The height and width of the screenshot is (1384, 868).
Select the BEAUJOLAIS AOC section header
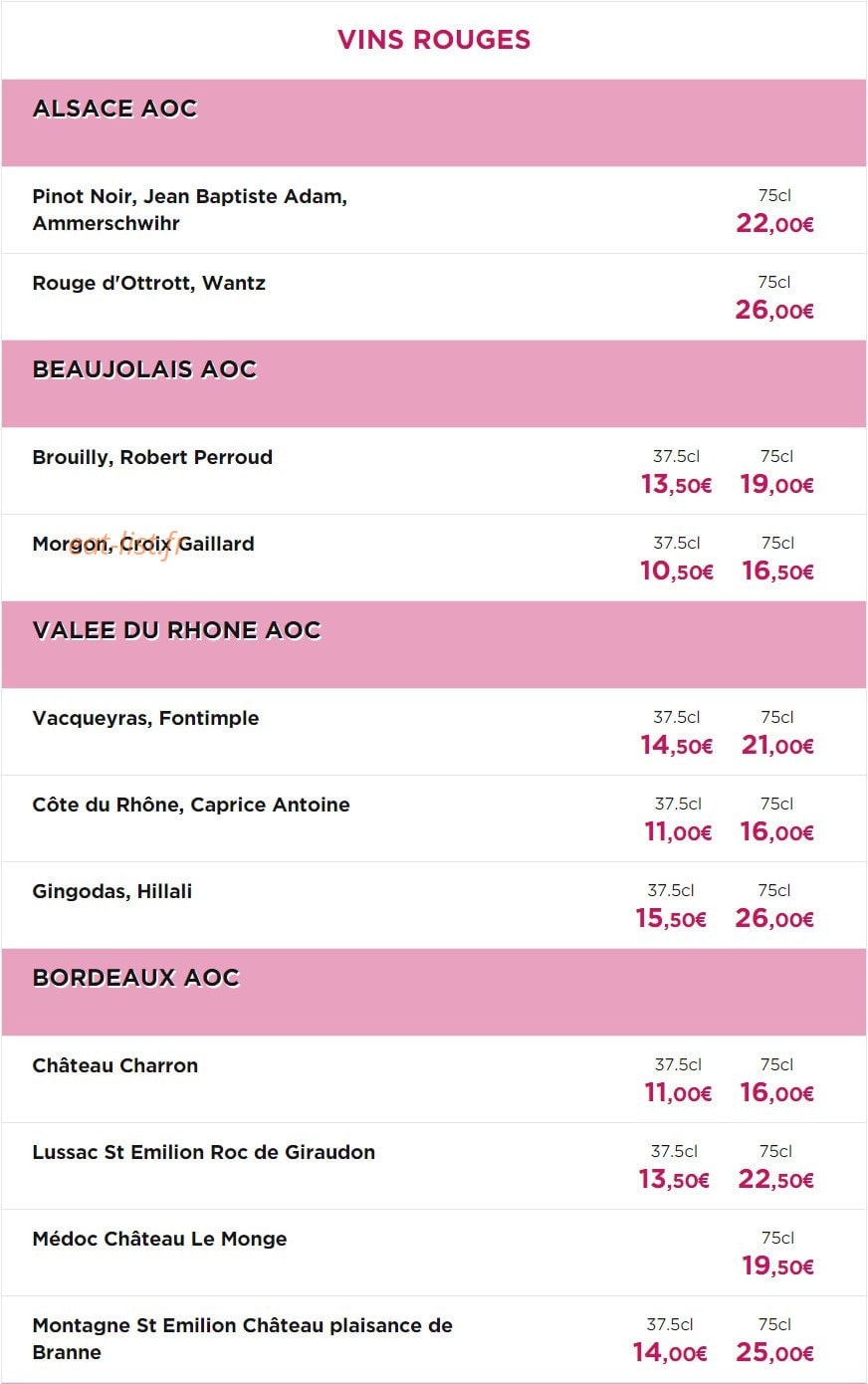434,384
